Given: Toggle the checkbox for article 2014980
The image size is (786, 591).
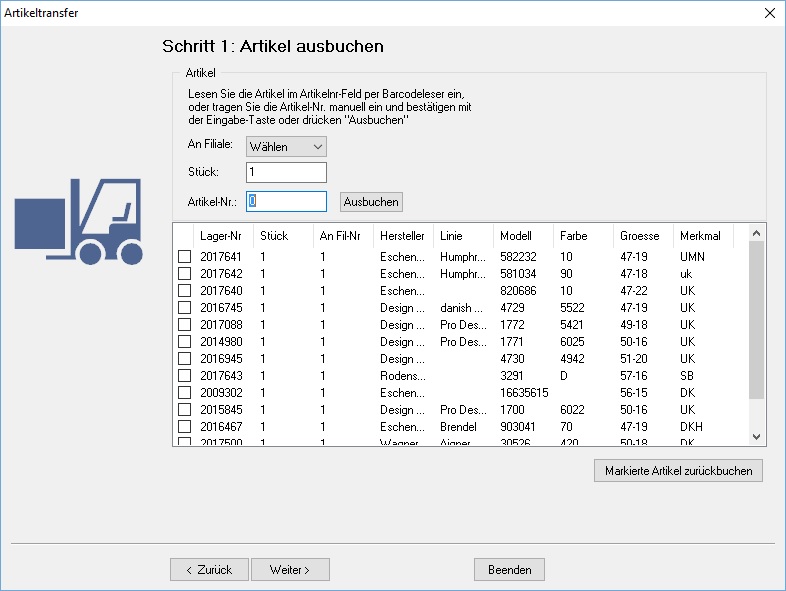Looking at the screenshot, I should click(184, 342).
